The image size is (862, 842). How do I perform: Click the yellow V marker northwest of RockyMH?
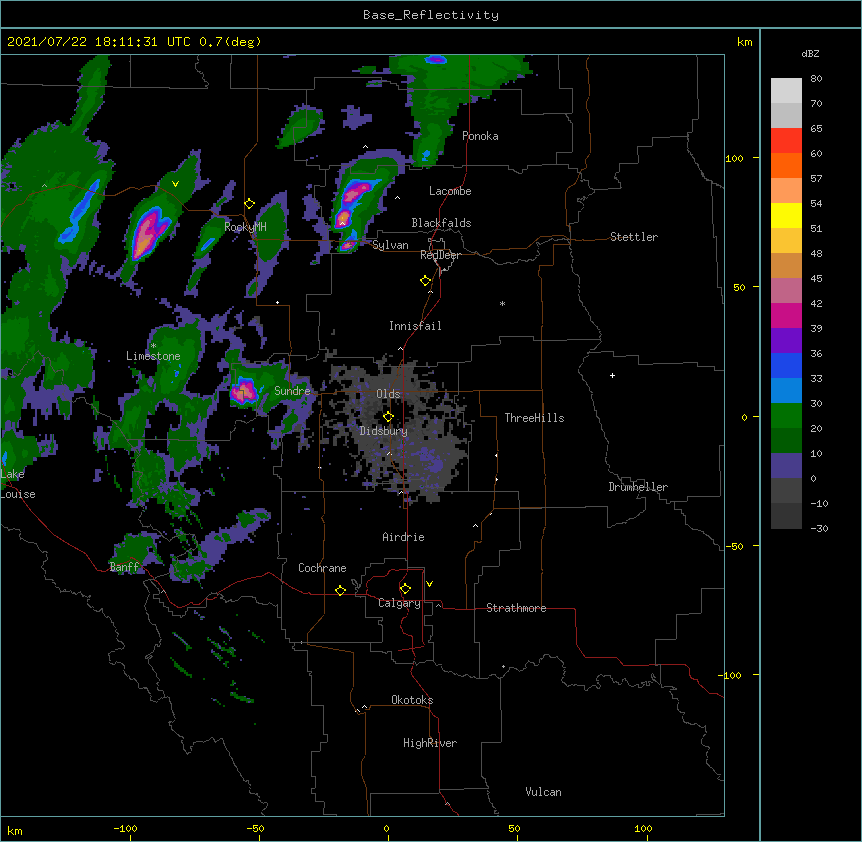[175, 184]
